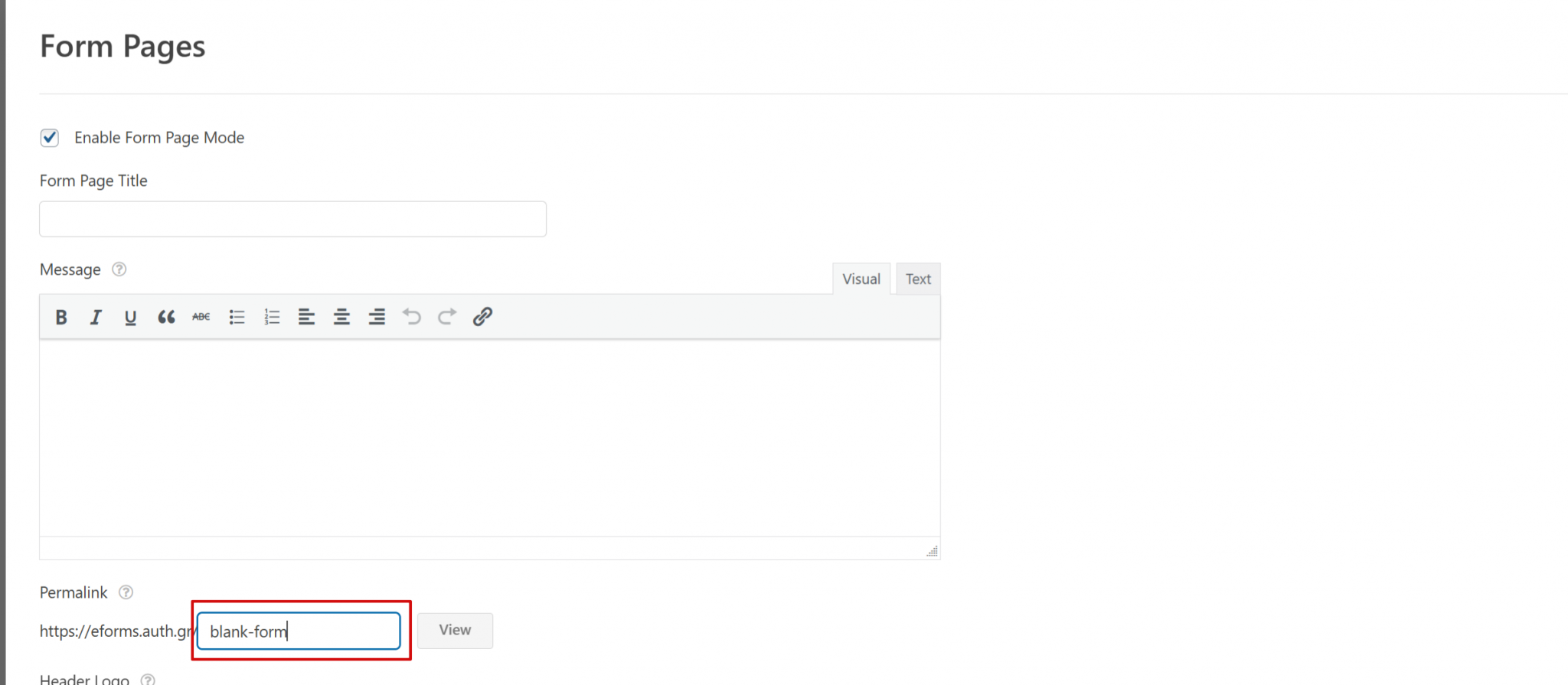Screen dimensions: 1568x685
Task: Click the View button next to the permalink
Action: [x=455, y=630]
